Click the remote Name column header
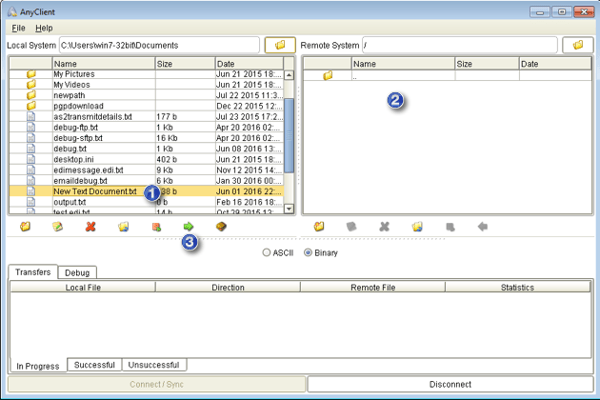600x400 pixels. [x=403, y=64]
